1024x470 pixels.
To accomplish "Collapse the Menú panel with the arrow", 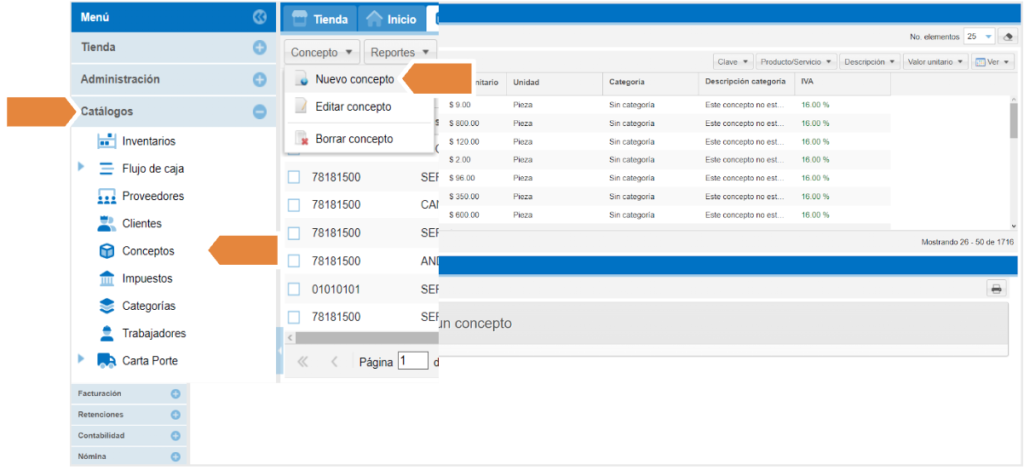I will click(260, 17).
